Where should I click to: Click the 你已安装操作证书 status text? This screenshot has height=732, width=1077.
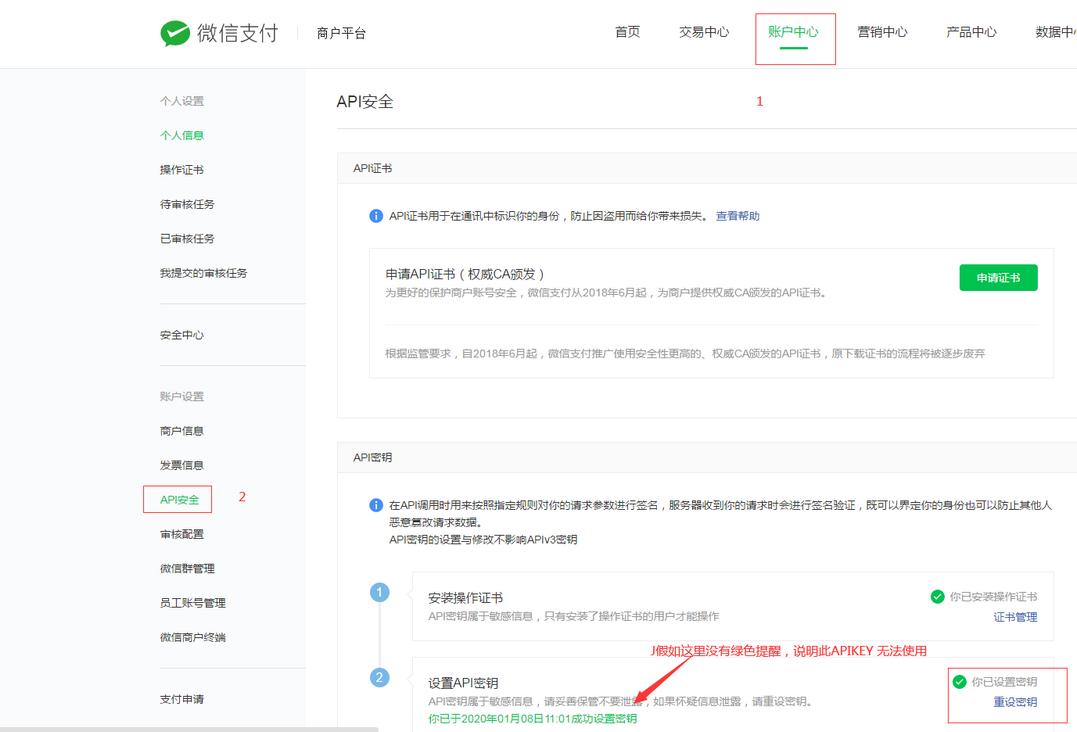pos(993,597)
